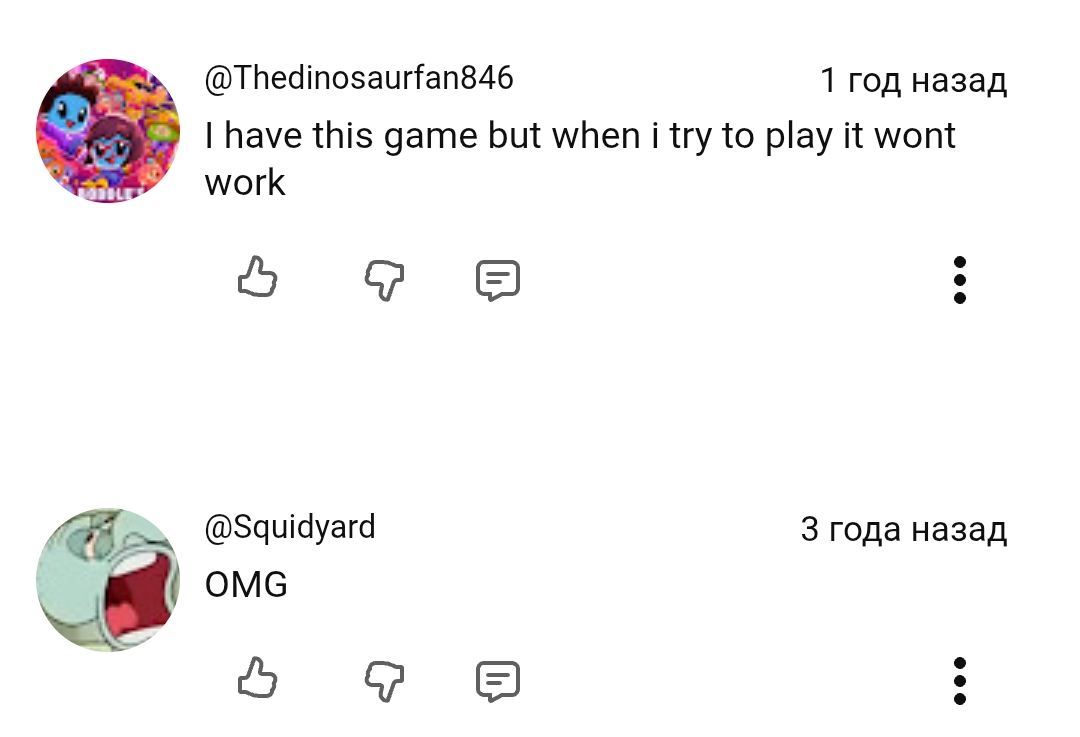Reply to Thedinosaurfan846's comment
The height and width of the screenshot is (737, 1080).
[x=497, y=280]
